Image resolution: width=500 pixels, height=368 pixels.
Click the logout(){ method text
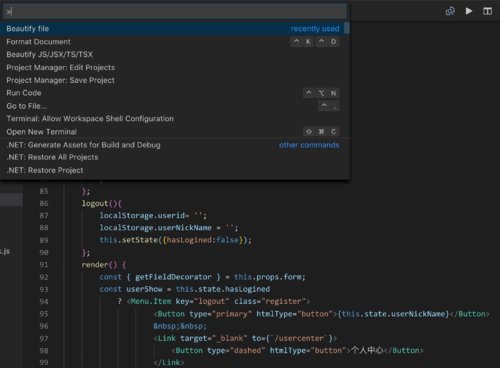click(x=102, y=203)
